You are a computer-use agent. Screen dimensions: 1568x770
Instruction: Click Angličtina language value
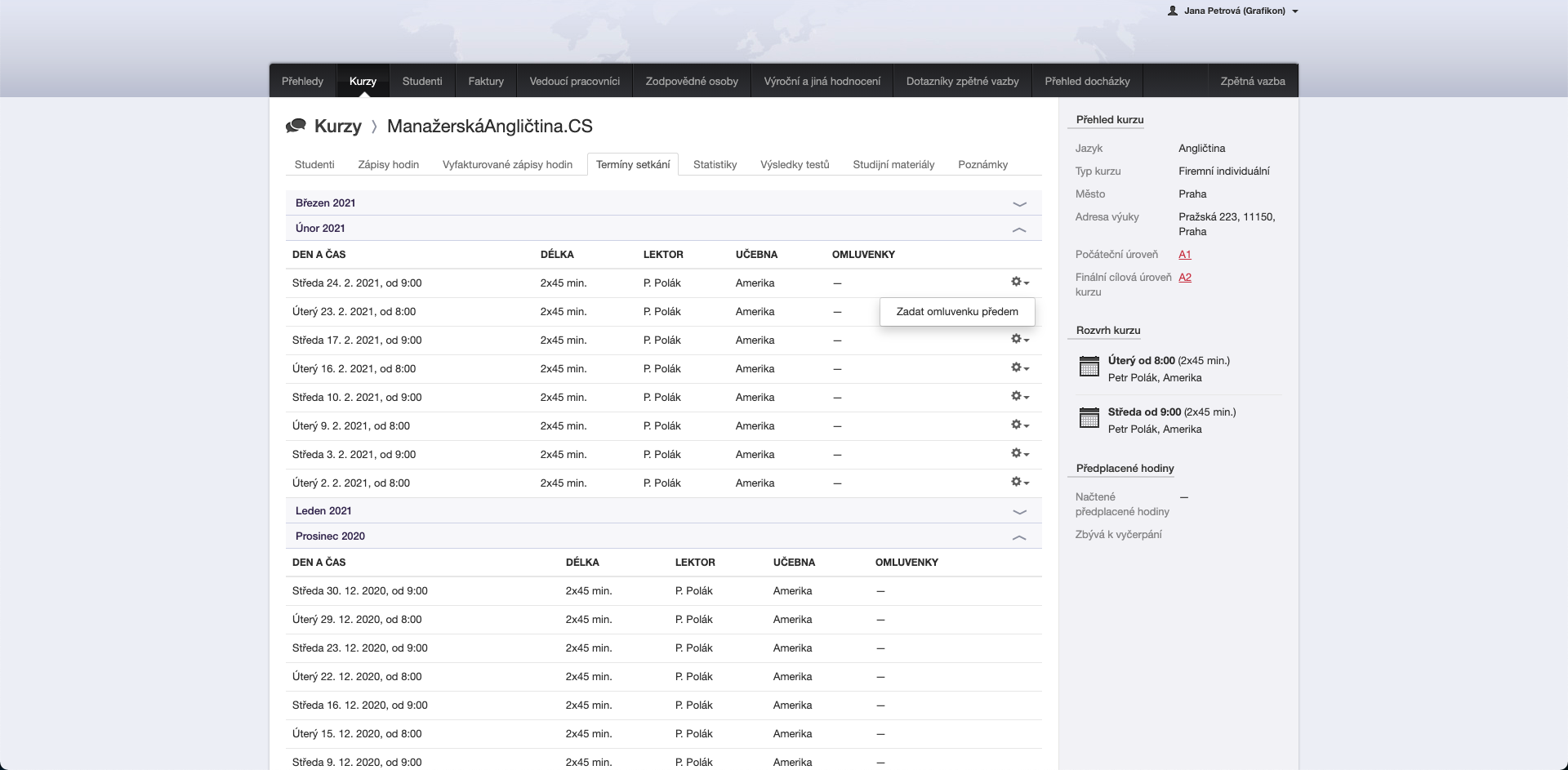click(x=1202, y=148)
